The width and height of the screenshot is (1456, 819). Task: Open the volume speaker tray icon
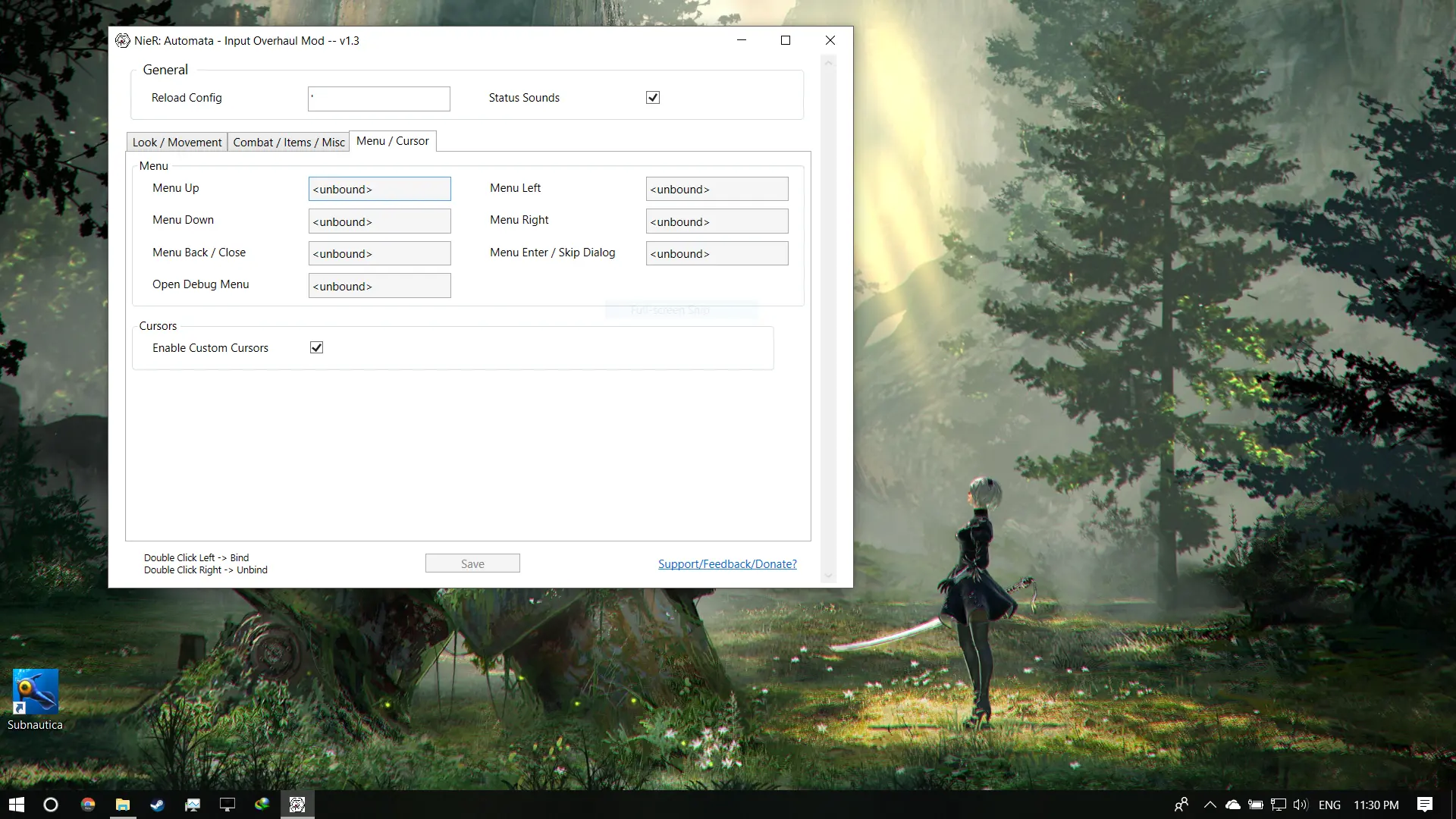(1301, 805)
